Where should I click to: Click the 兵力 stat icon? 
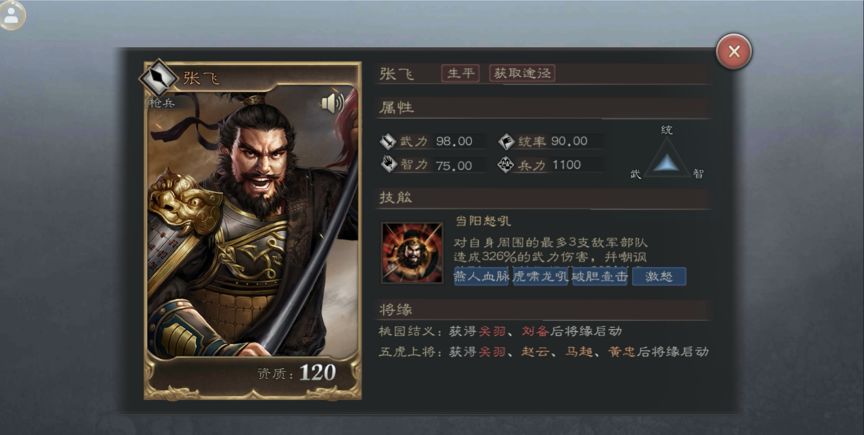[x=506, y=164]
